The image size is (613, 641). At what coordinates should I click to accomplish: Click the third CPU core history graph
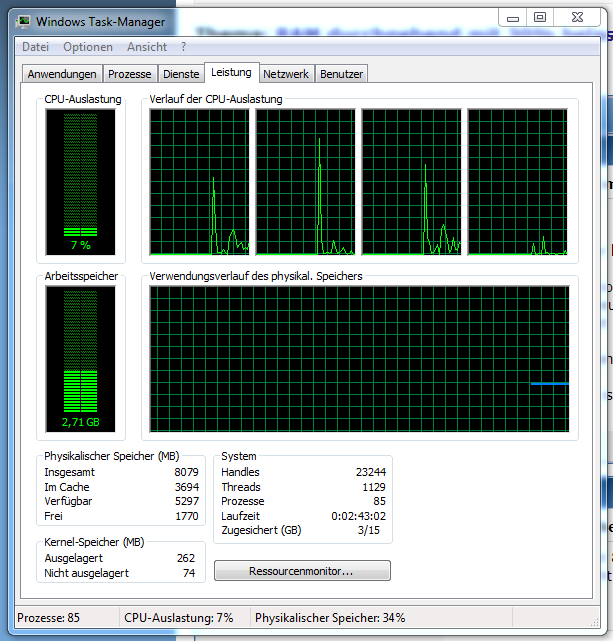412,182
